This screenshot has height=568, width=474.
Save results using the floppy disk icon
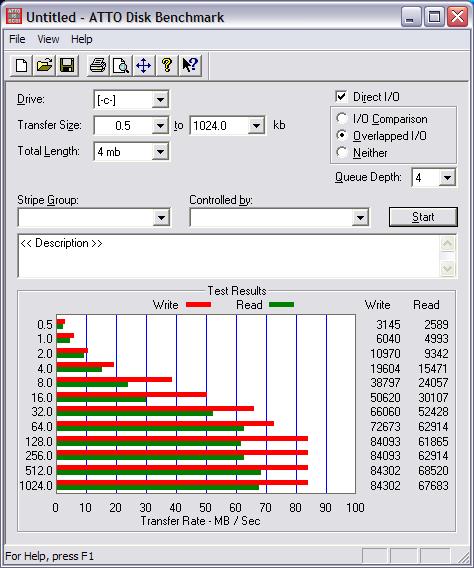click(x=67, y=66)
